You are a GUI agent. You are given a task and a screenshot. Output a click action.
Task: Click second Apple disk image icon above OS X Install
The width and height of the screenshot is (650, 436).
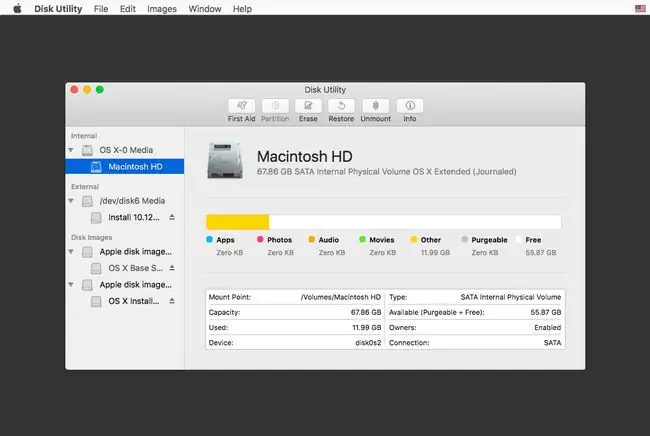click(x=87, y=285)
